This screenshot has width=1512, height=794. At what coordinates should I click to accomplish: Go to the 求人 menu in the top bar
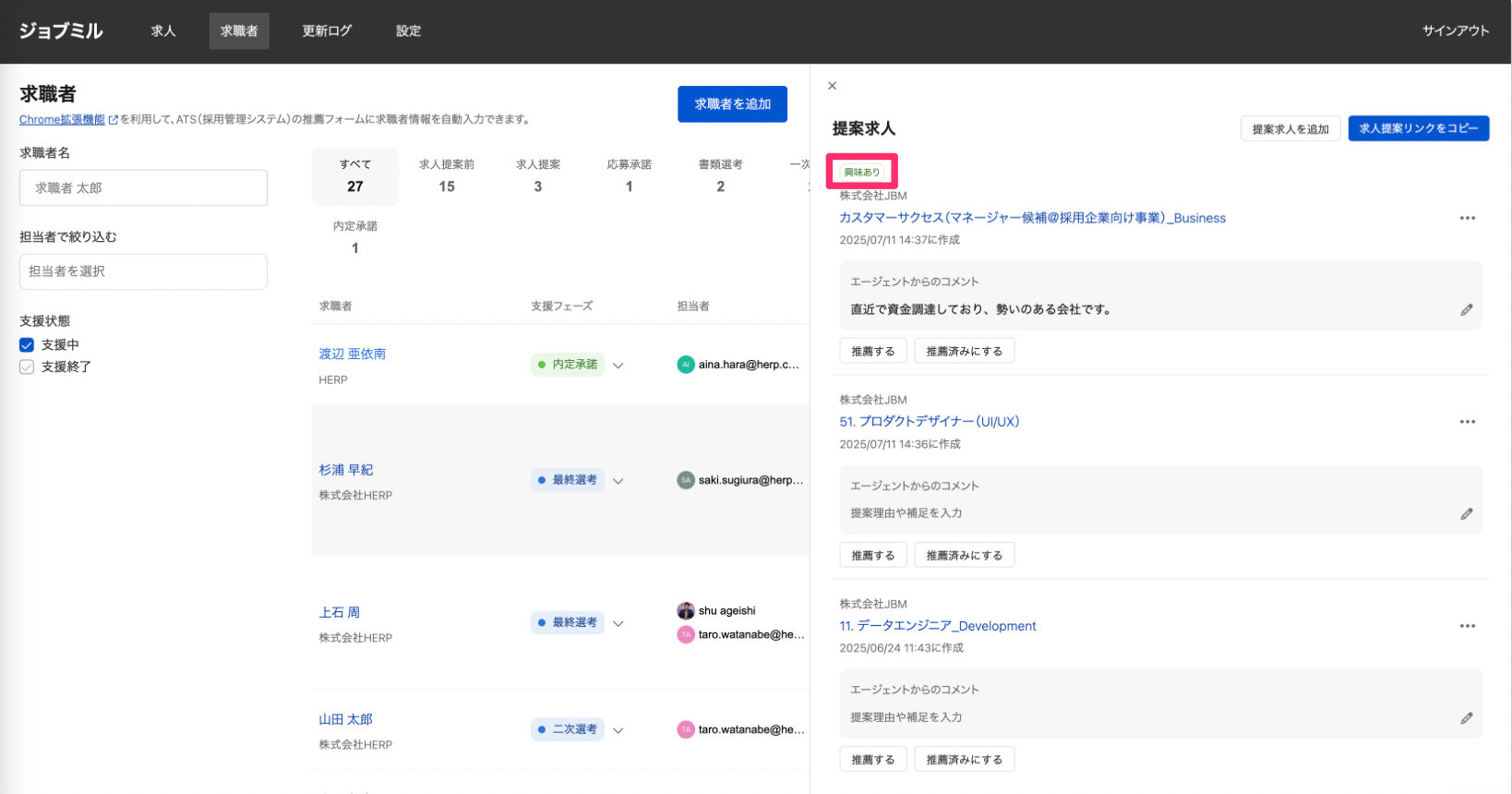coord(163,31)
